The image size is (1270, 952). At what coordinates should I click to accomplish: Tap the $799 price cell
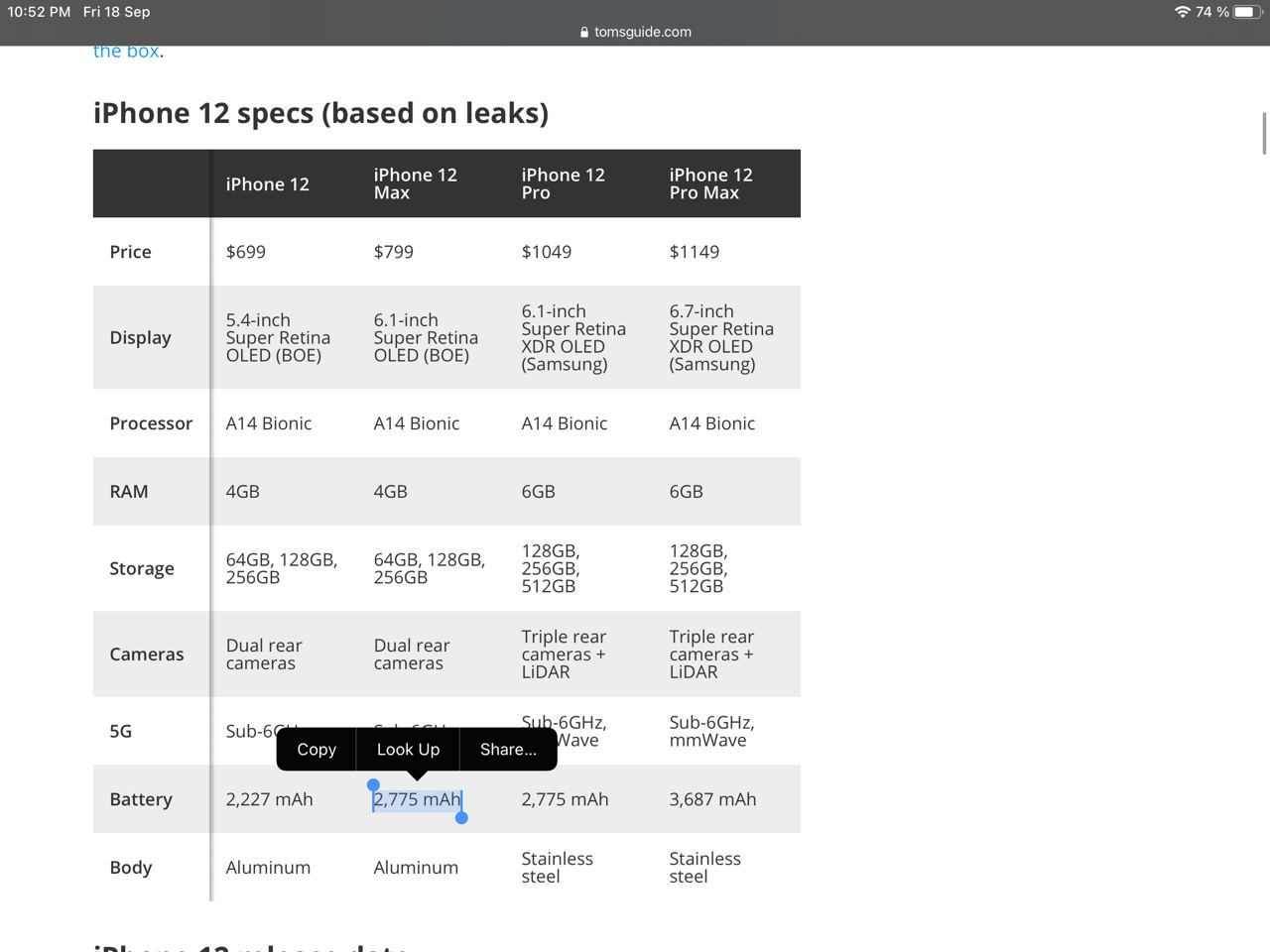click(394, 252)
